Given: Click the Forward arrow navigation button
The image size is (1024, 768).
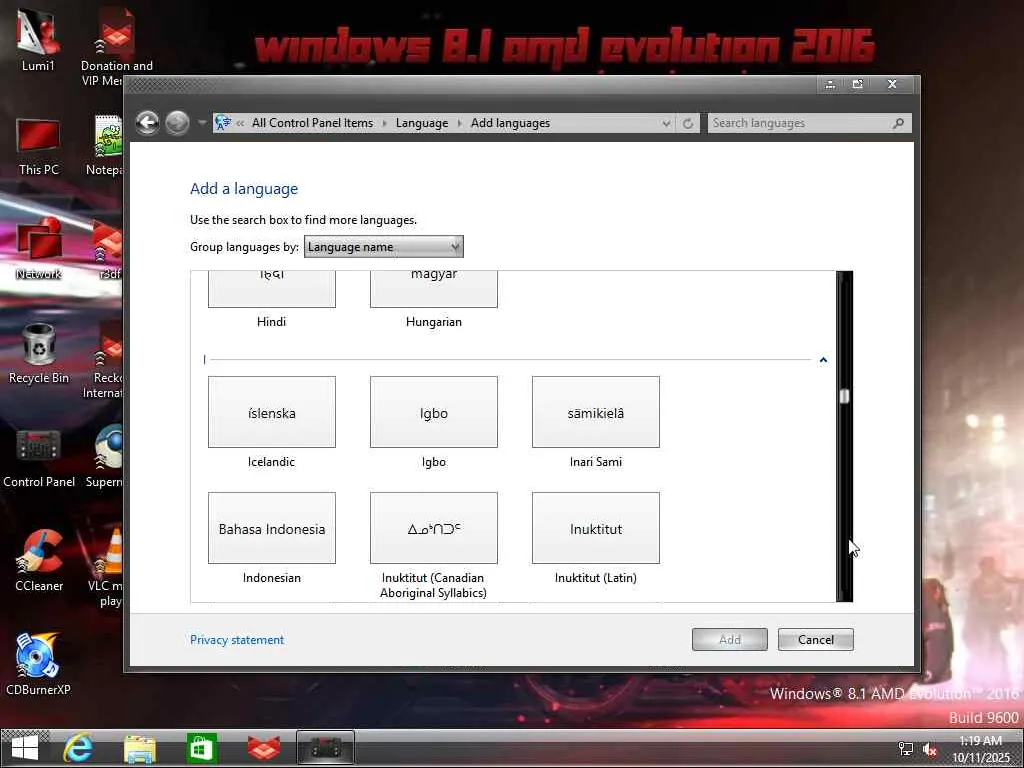Looking at the screenshot, I should pos(177,123).
